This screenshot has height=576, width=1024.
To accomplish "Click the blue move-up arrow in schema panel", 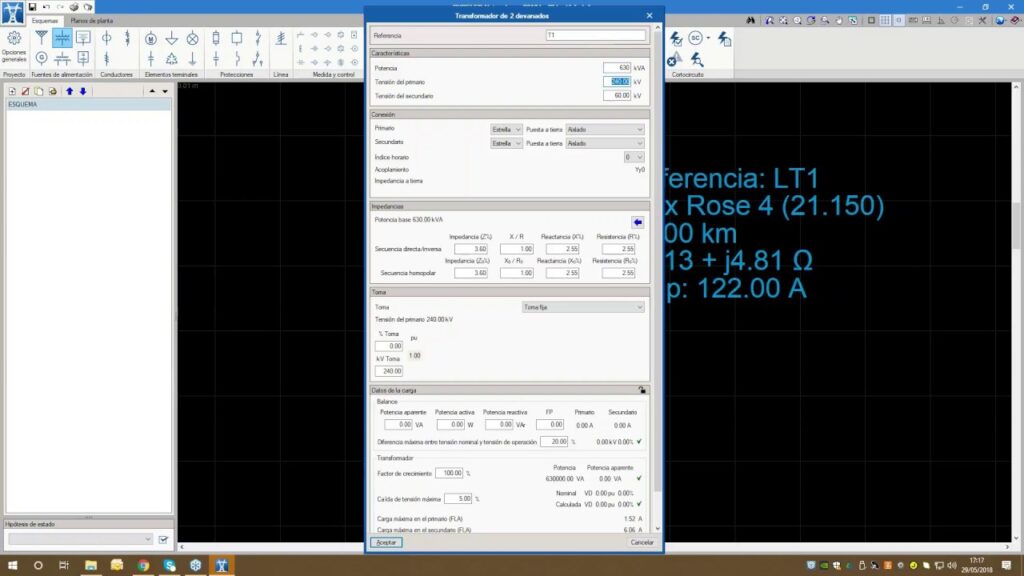I will tap(69, 91).
